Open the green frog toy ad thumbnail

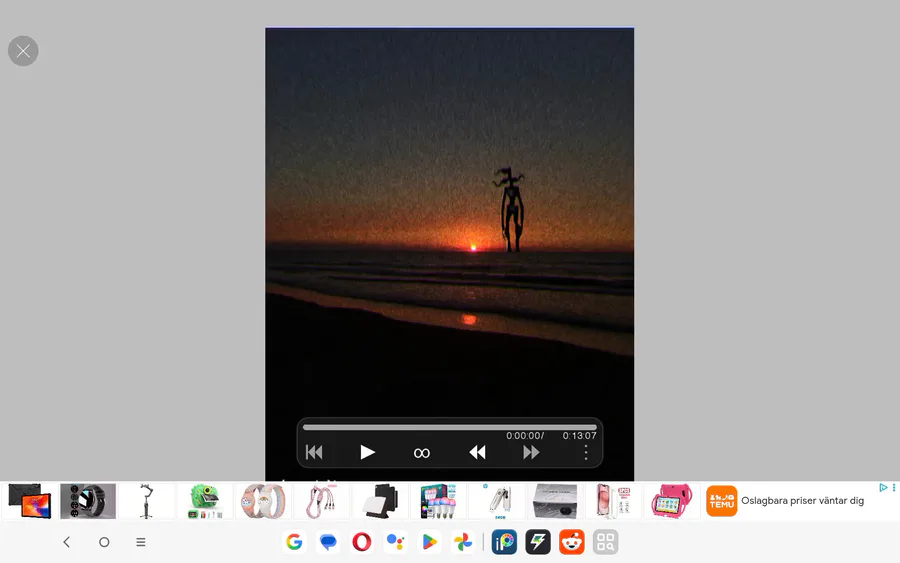click(x=205, y=501)
